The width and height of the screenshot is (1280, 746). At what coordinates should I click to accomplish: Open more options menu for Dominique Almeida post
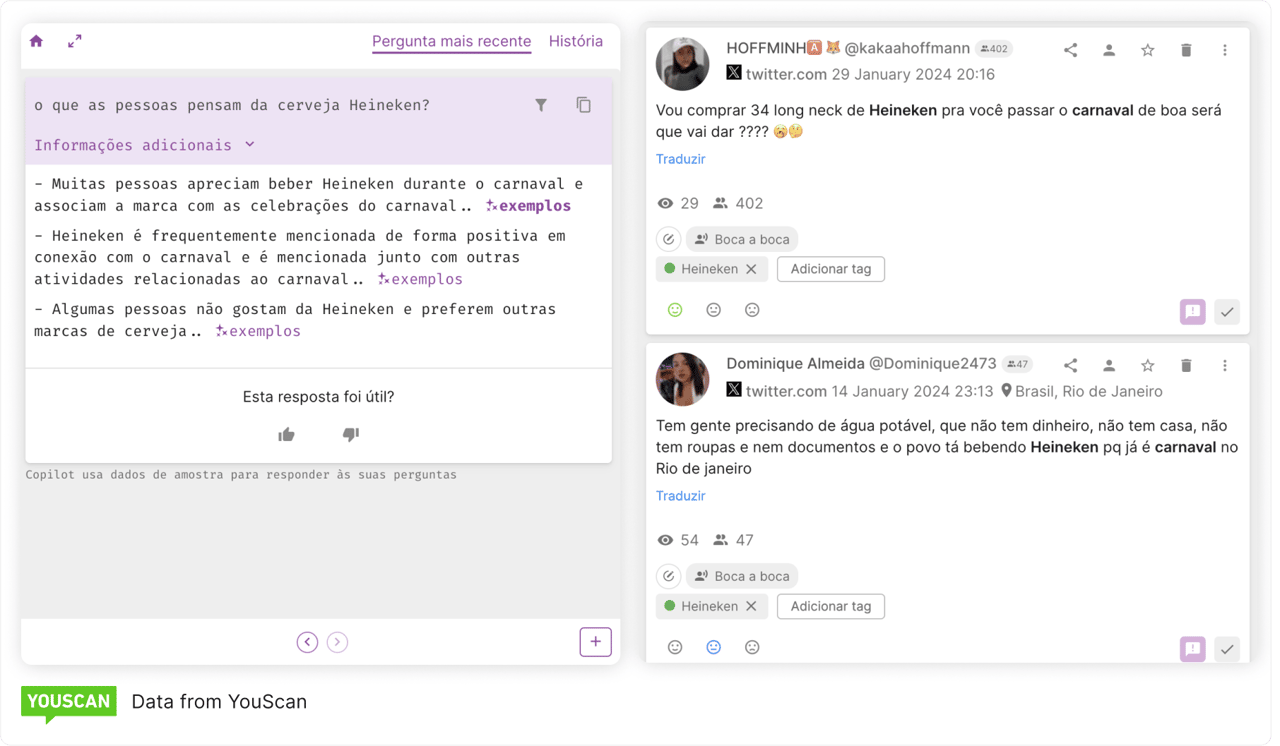pyautogui.click(x=1225, y=365)
